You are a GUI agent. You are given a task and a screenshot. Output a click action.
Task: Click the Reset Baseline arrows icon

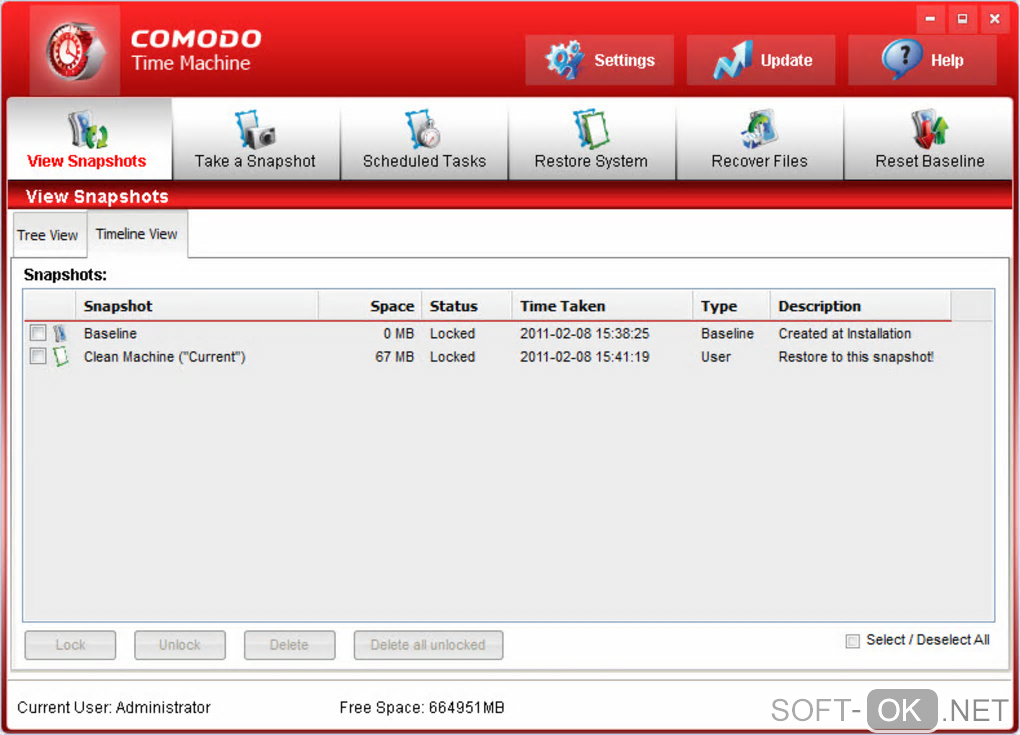pos(930,129)
